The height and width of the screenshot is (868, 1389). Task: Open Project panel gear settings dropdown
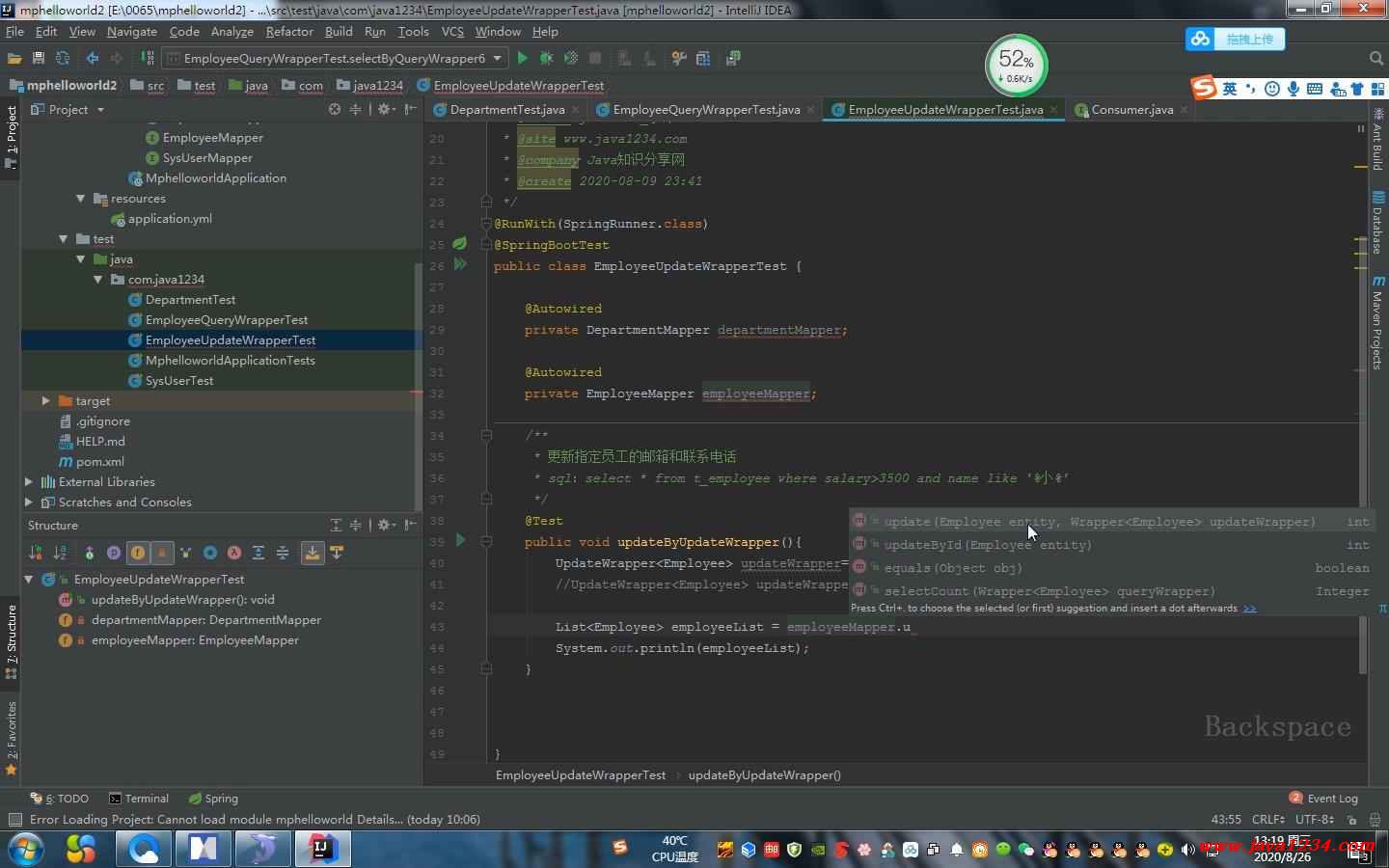[386, 109]
